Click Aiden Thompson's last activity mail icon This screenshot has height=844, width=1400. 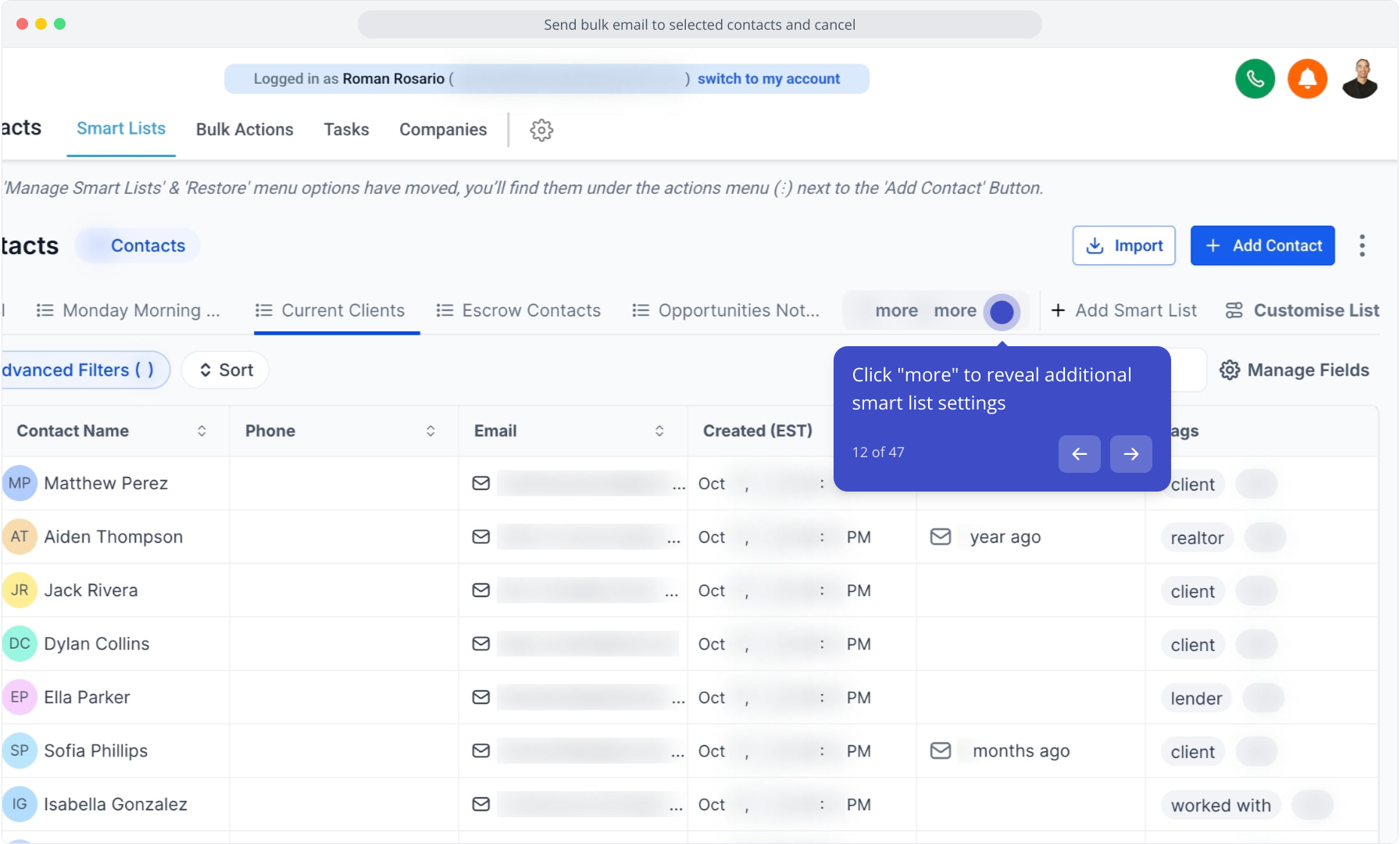(941, 537)
